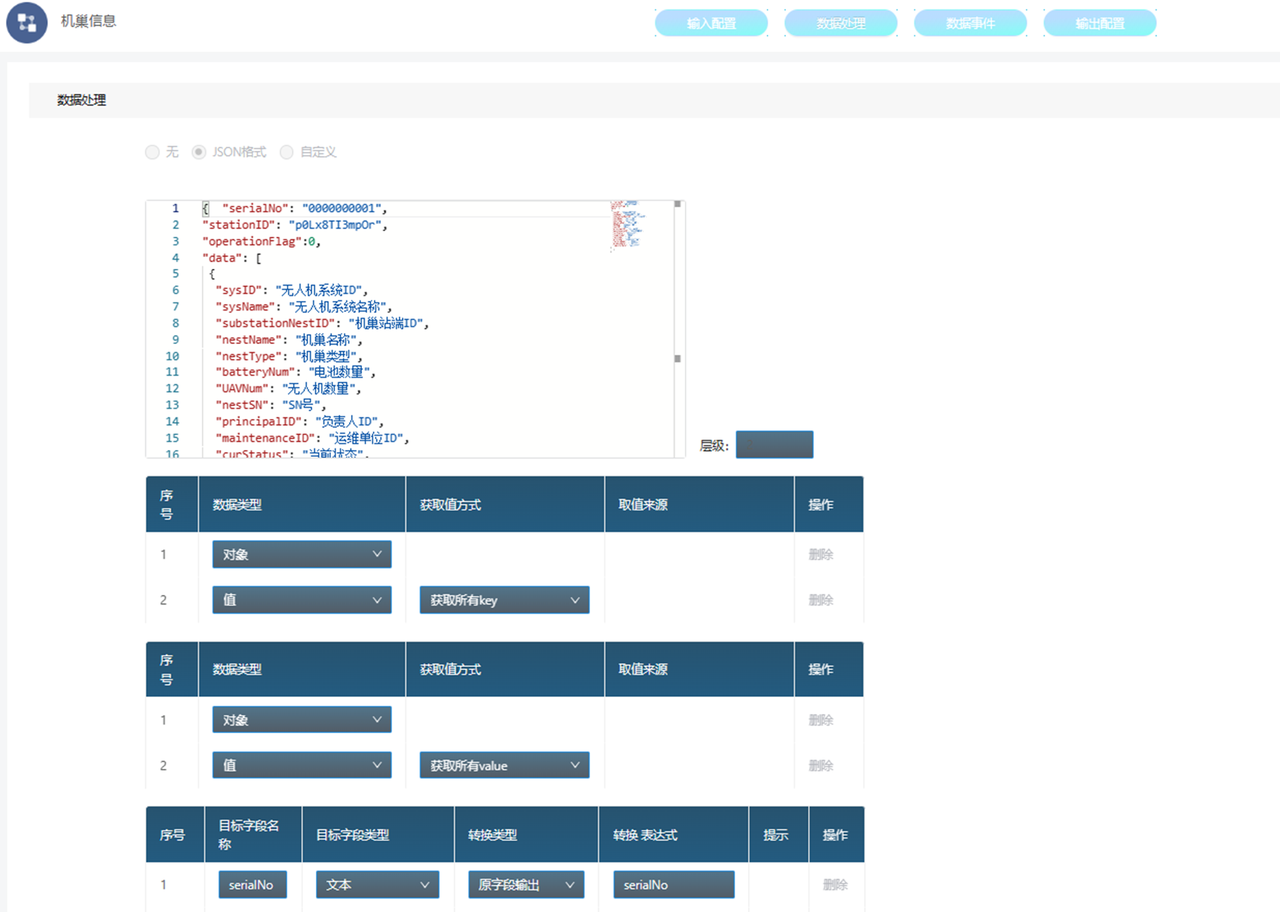
Task: Click the 层级 input field
Action: (774, 445)
